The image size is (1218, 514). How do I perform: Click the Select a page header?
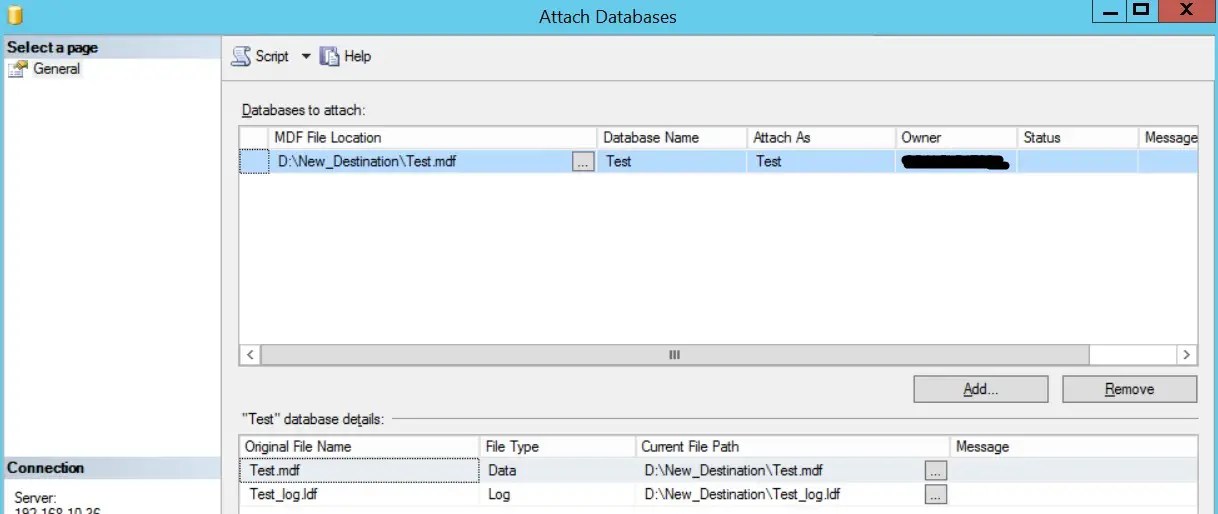110,47
